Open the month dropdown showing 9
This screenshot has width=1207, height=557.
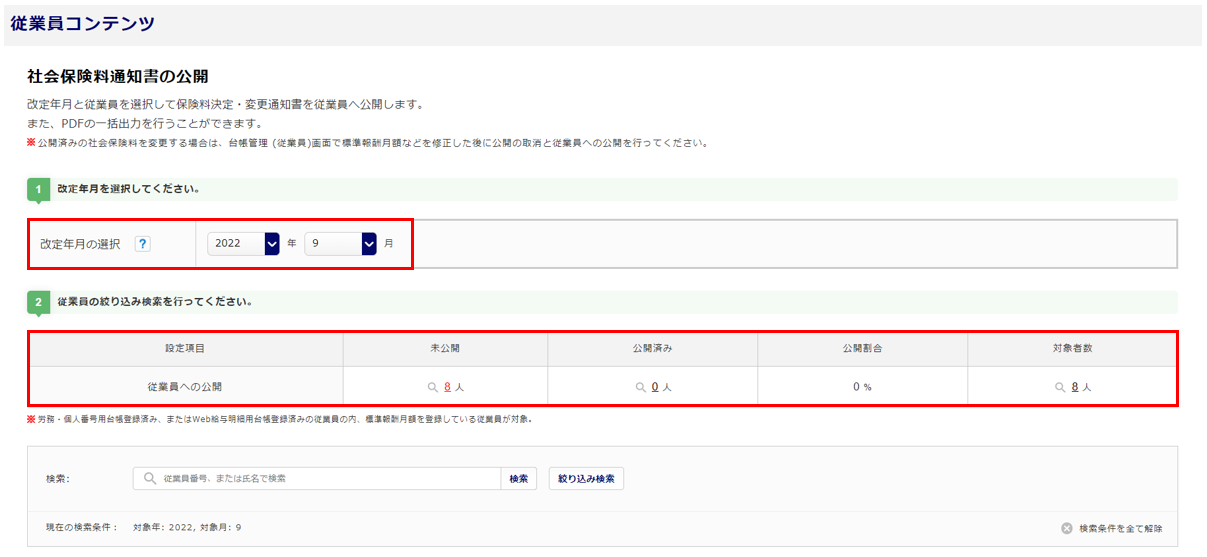click(340, 243)
